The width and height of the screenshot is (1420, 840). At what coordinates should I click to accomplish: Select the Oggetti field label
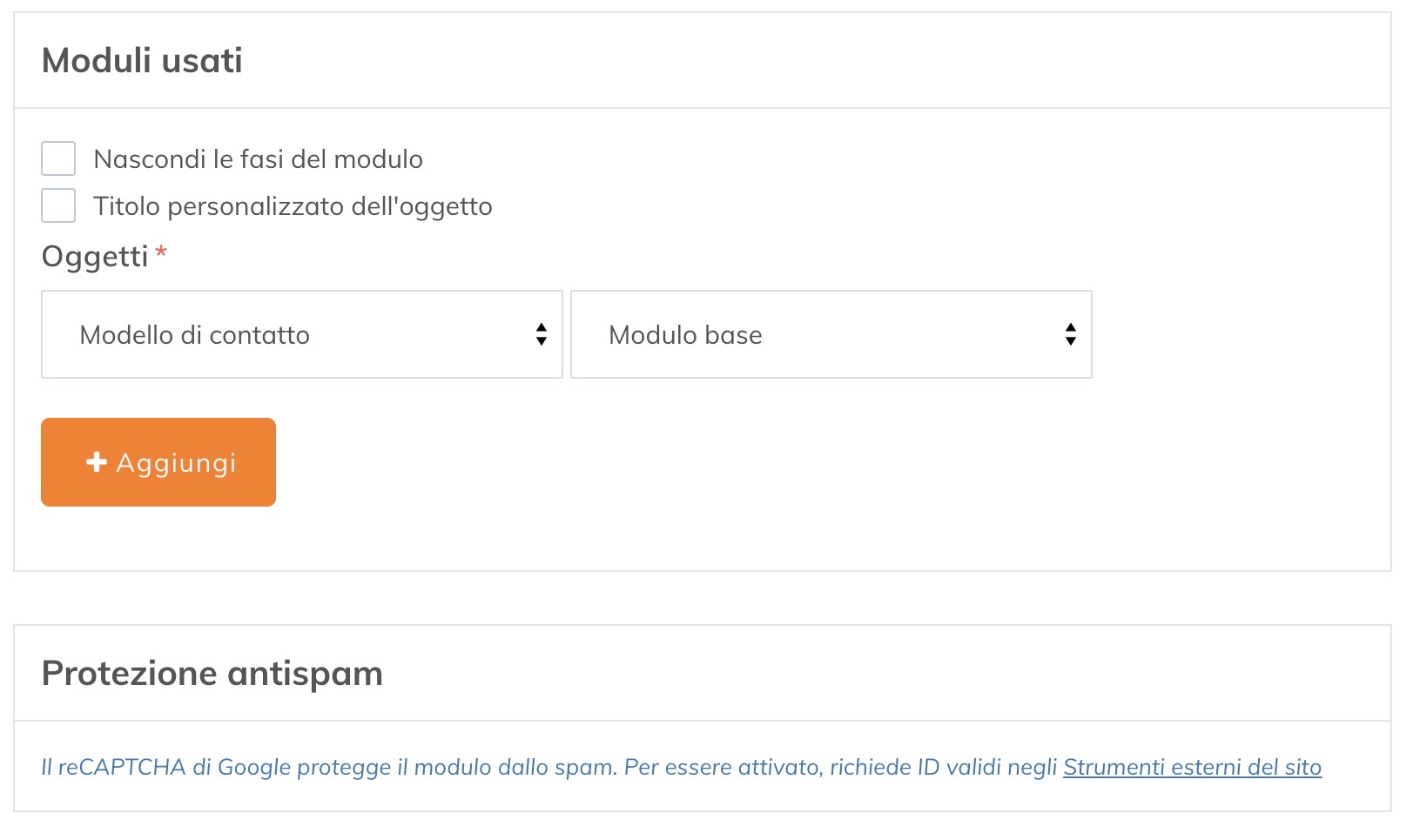[x=94, y=255]
